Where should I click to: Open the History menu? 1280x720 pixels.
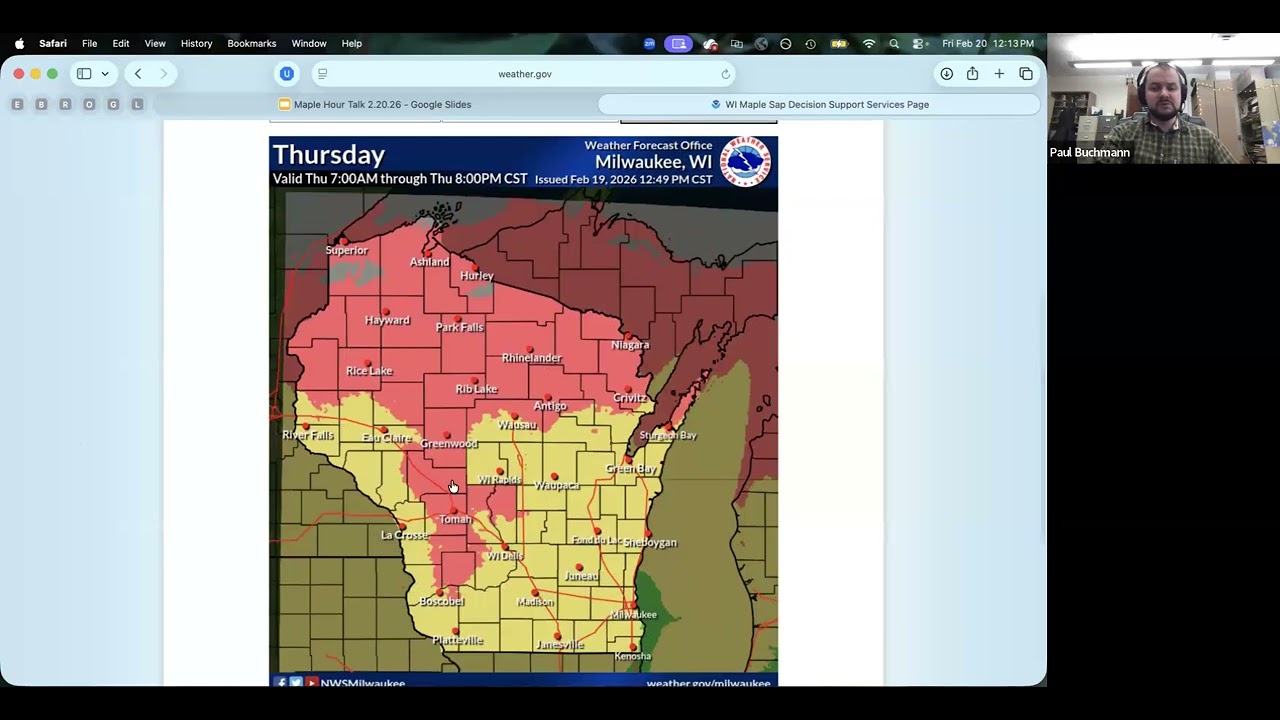(x=197, y=43)
